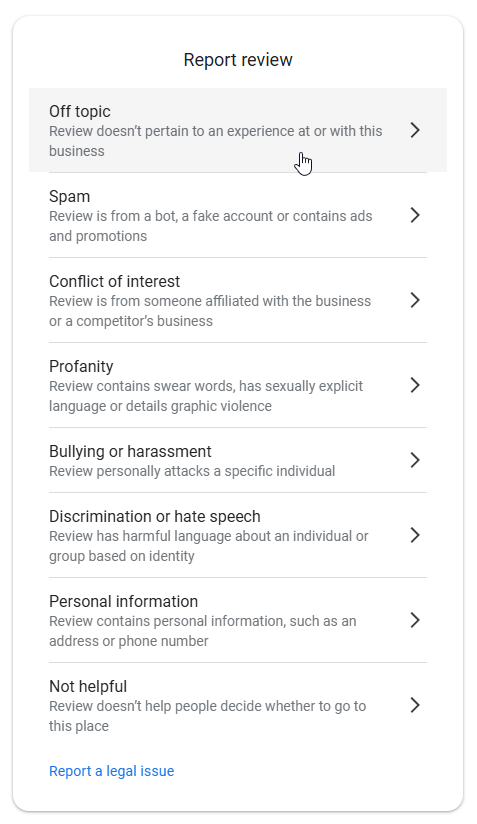Select Discrimination or hate speech title
This screenshot has height=824, width=477.
point(154,517)
